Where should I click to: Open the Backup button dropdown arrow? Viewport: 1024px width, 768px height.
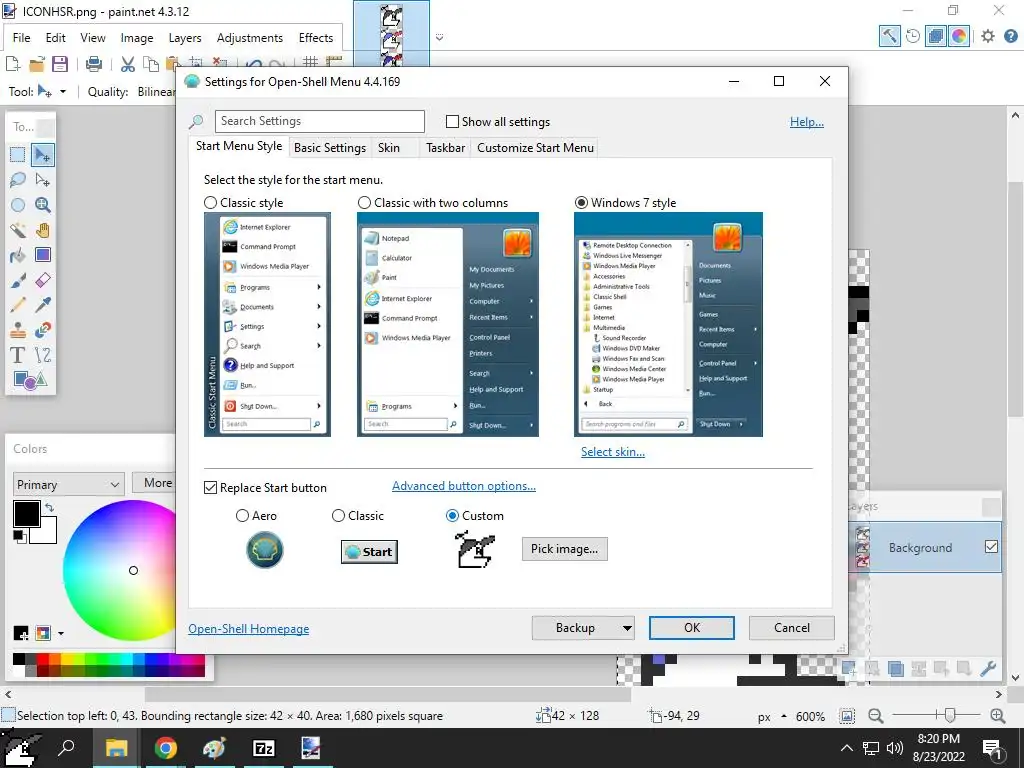(626, 628)
